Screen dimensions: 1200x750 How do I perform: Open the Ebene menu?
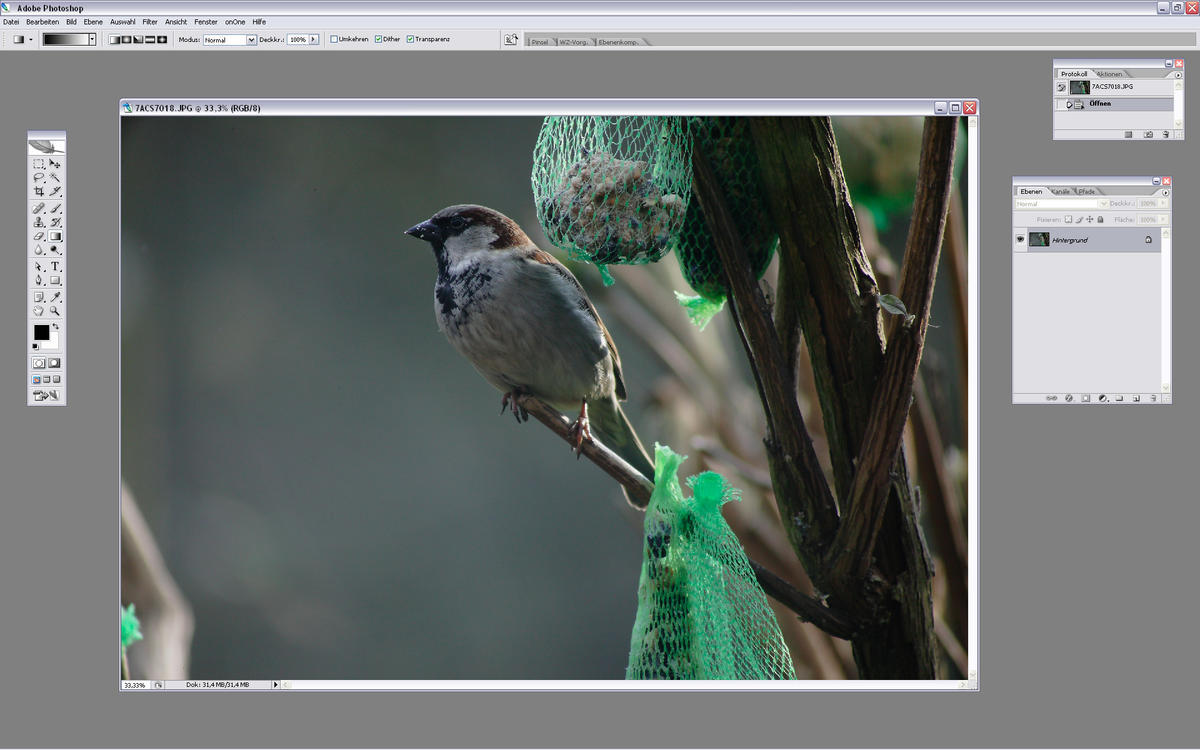coord(93,22)
